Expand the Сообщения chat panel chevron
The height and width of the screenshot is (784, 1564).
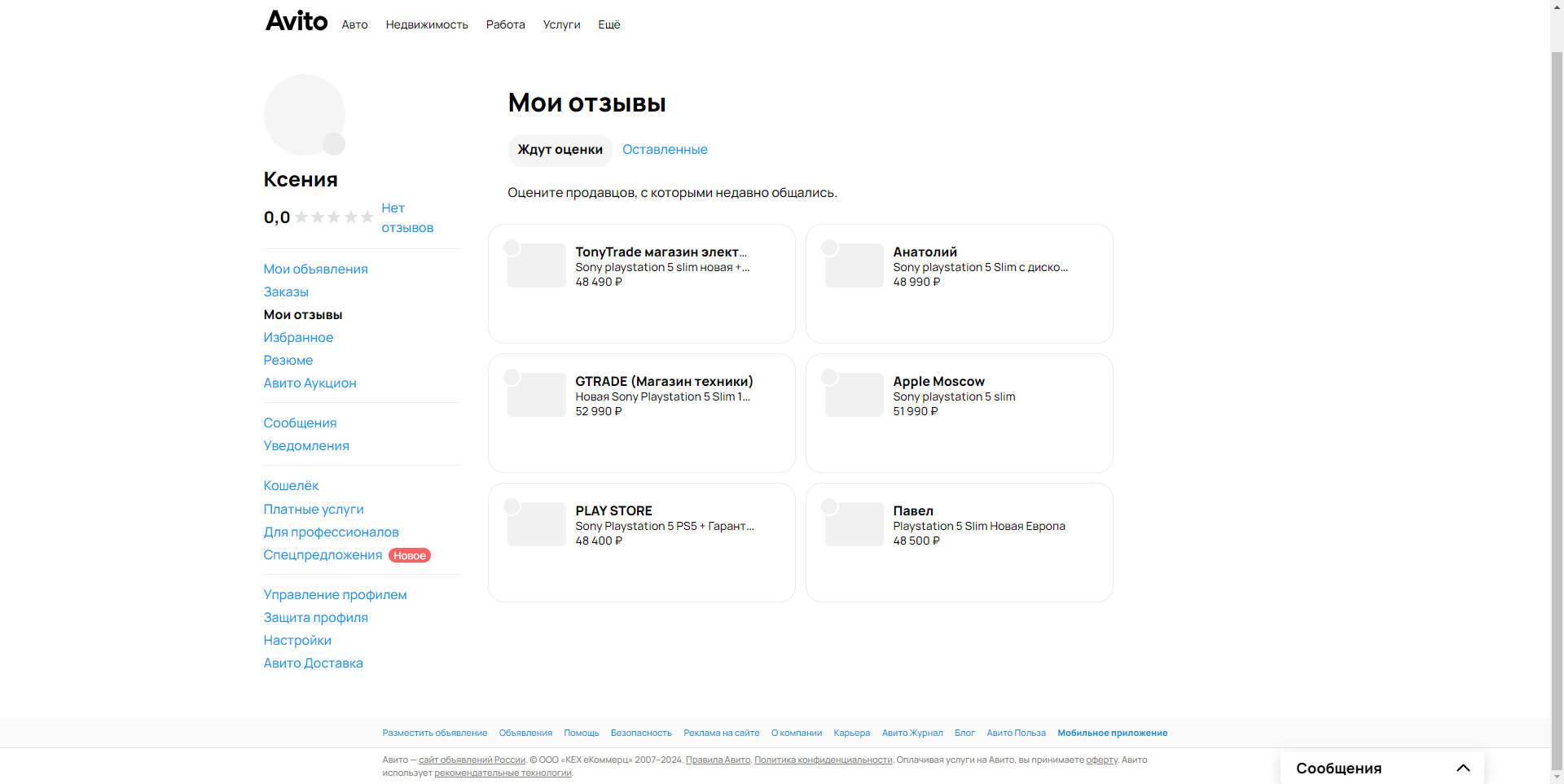1463,768
